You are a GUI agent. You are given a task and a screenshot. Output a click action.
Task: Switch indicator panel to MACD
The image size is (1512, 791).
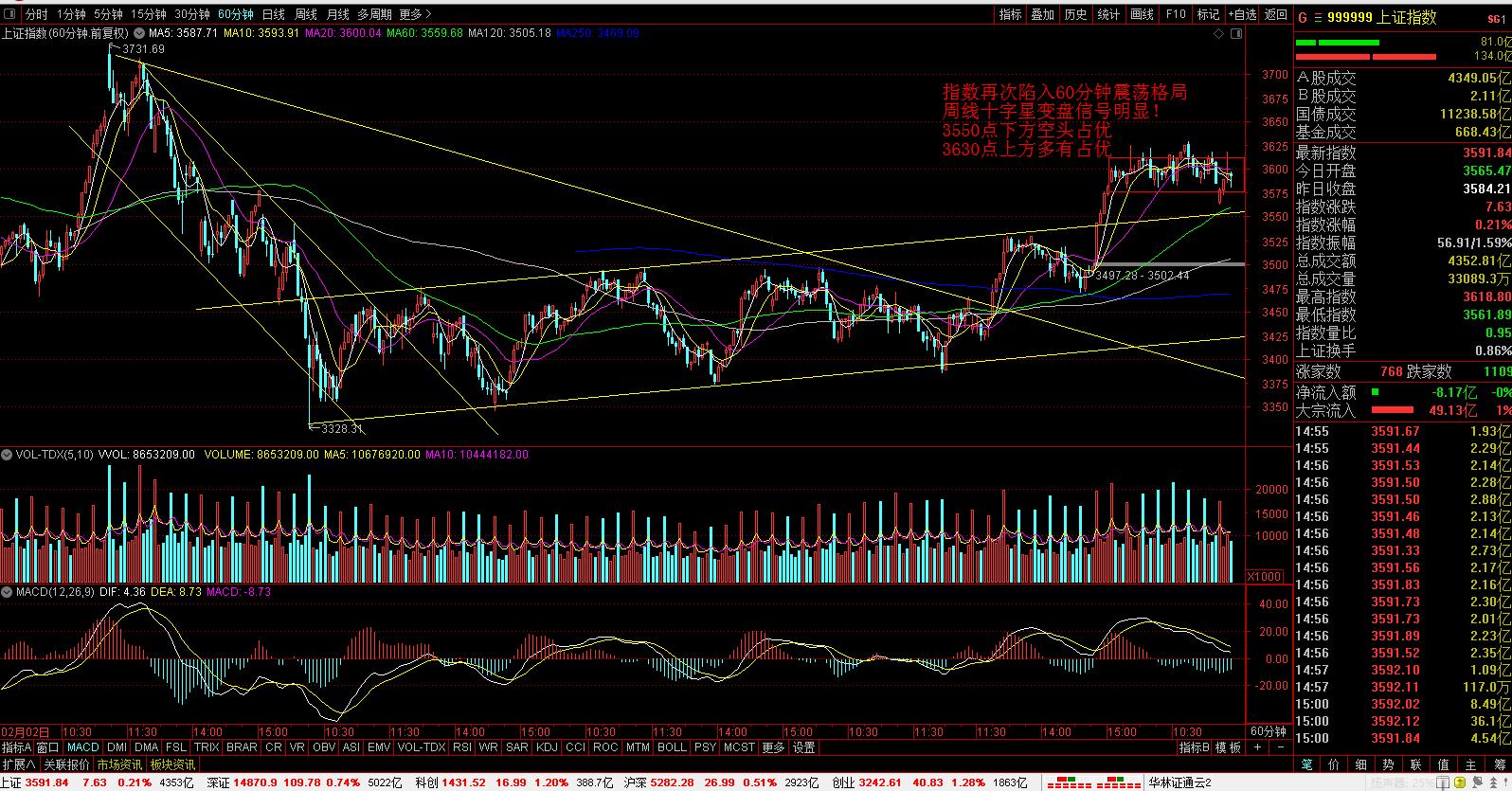[82, 747]
